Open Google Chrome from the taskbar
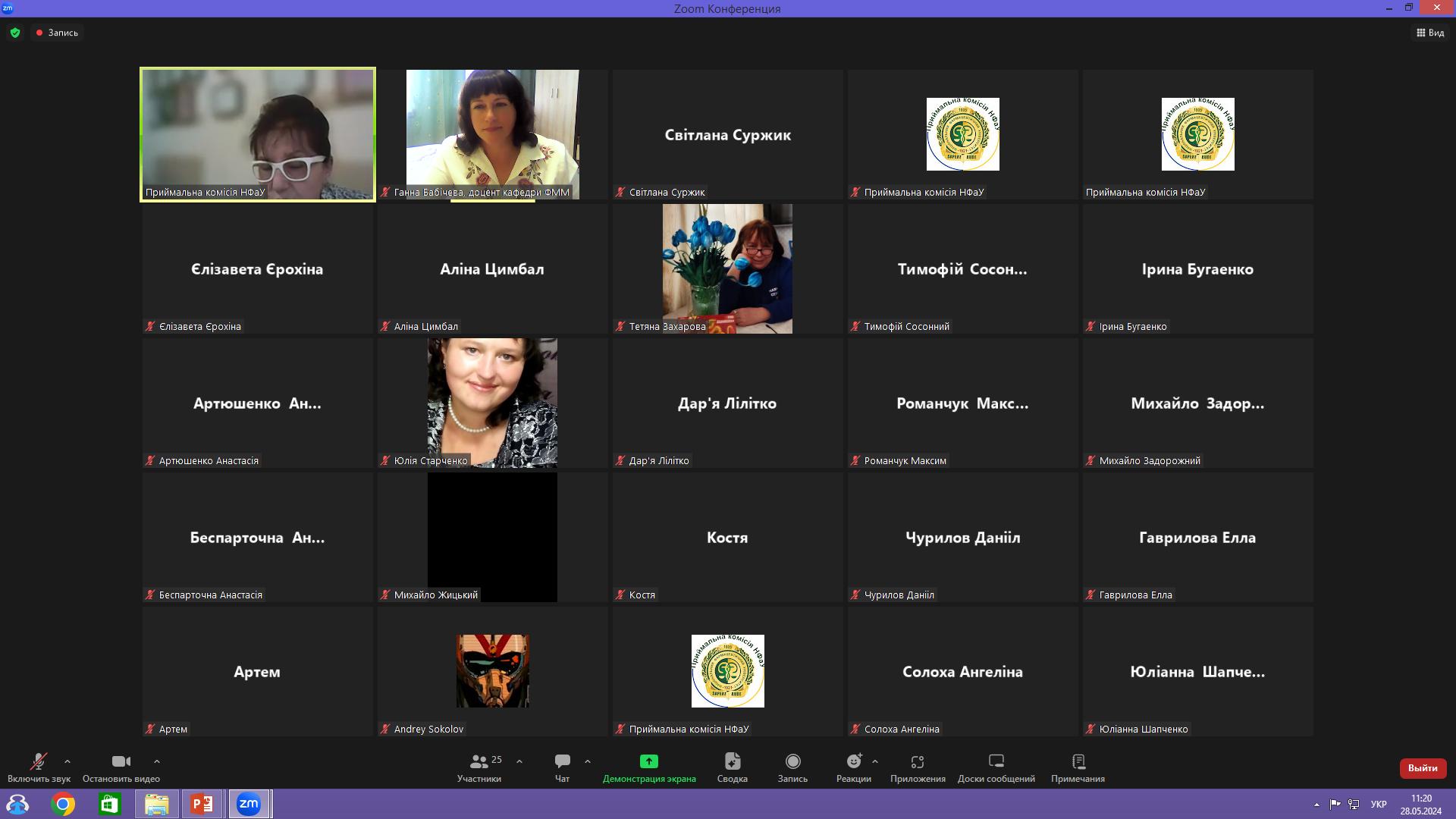 pos(63,804)
